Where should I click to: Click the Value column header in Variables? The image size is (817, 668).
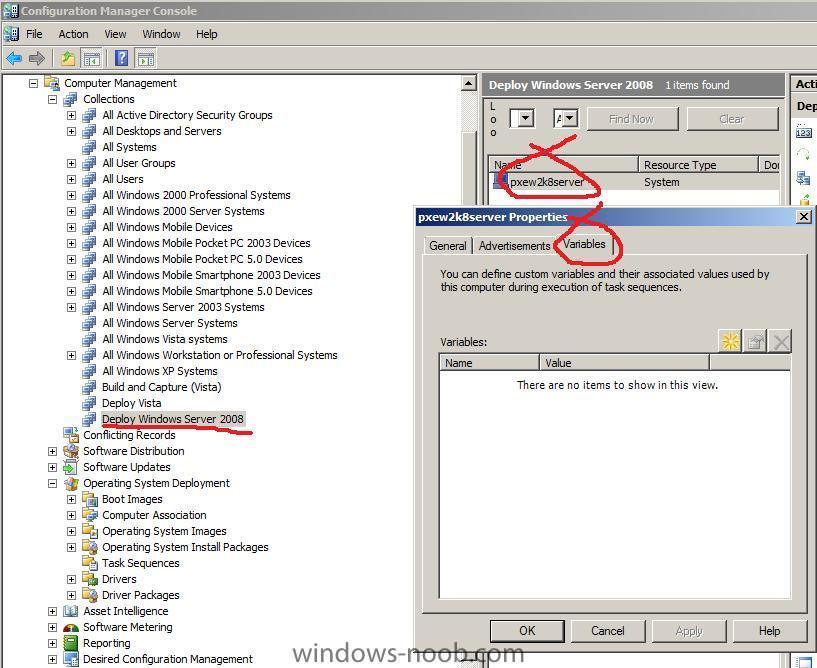(x=624, y=363)
